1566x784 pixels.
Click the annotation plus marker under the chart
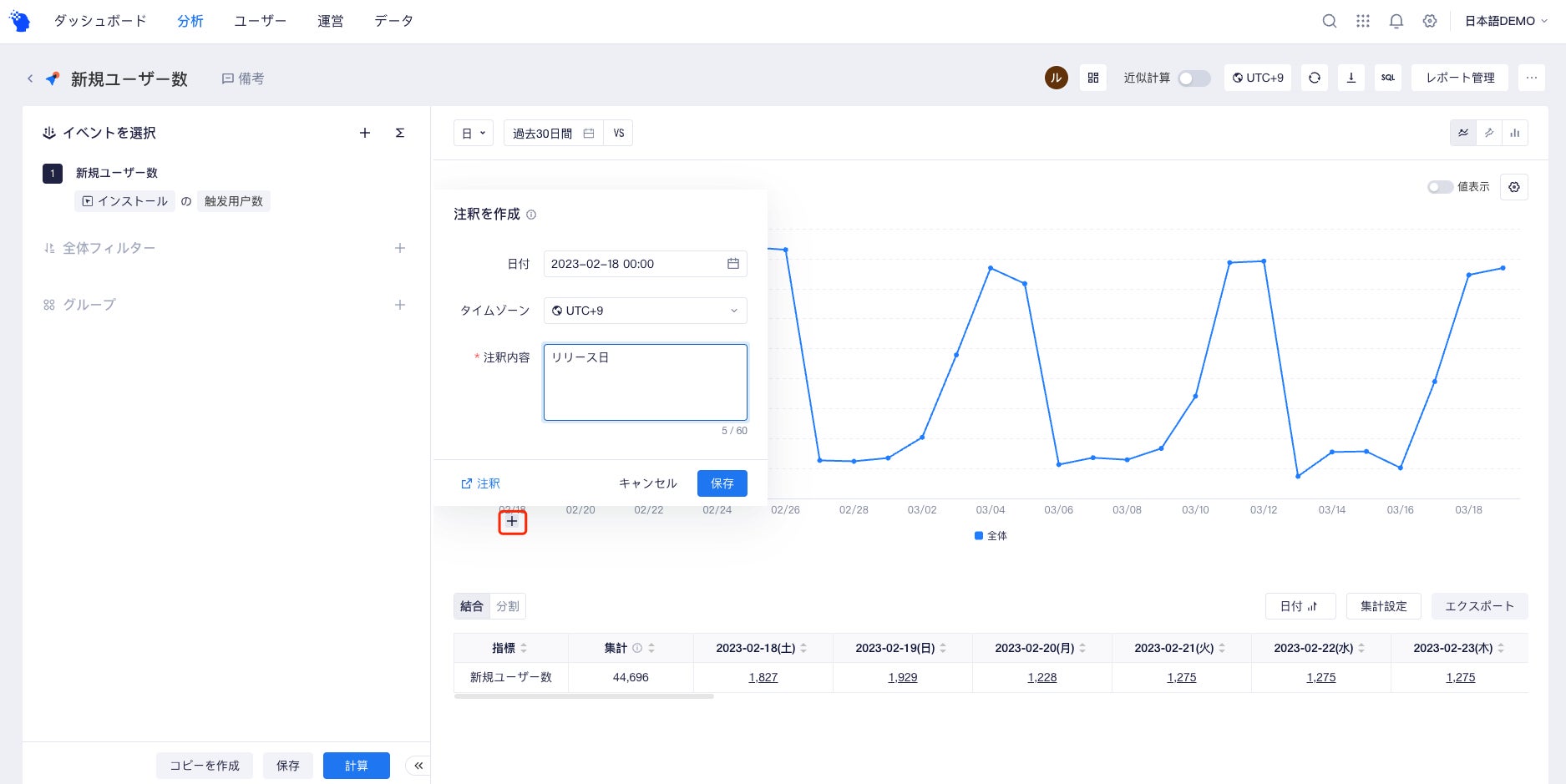click(x=512, y=521)
